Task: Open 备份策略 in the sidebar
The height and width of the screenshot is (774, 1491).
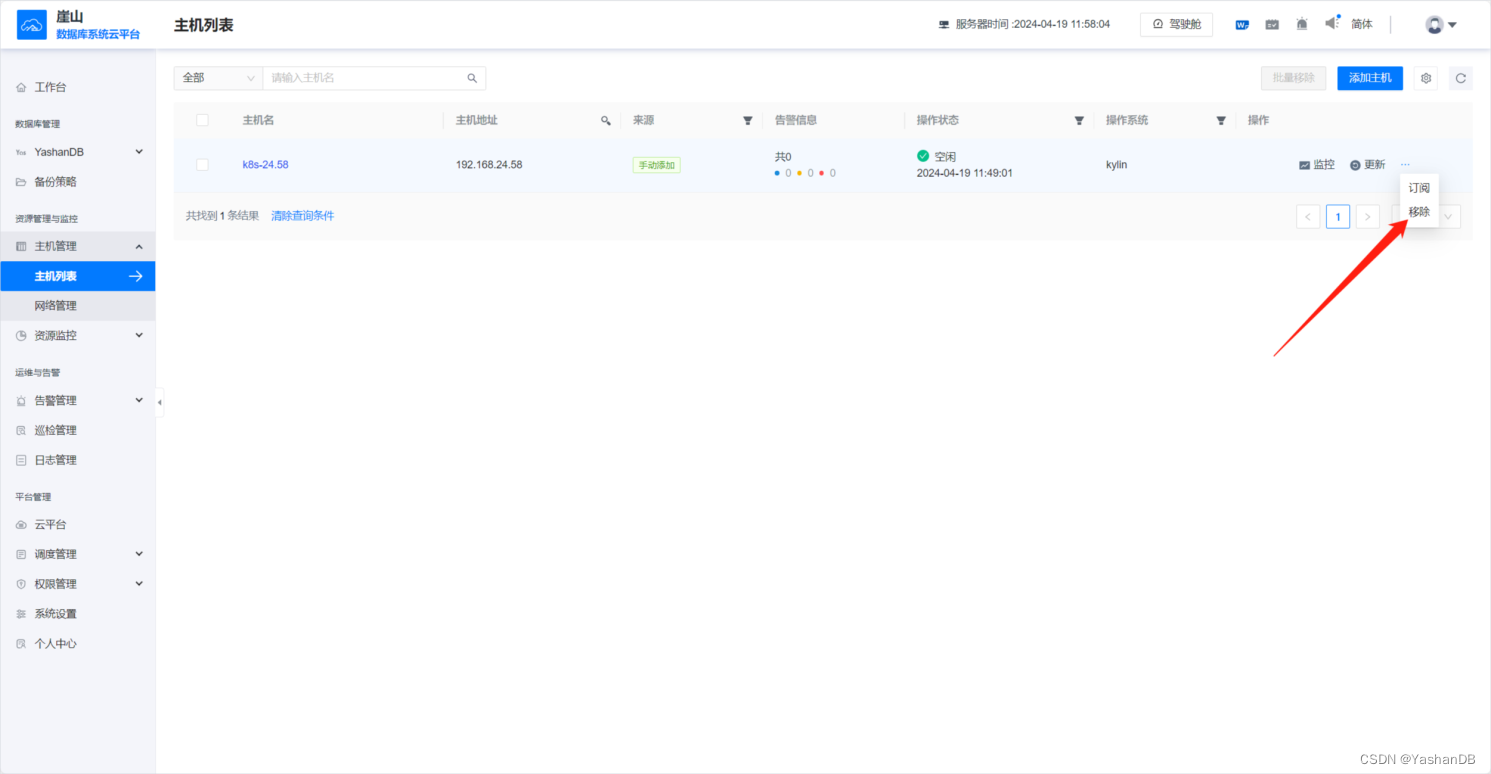Action: (x=78, y=182)
